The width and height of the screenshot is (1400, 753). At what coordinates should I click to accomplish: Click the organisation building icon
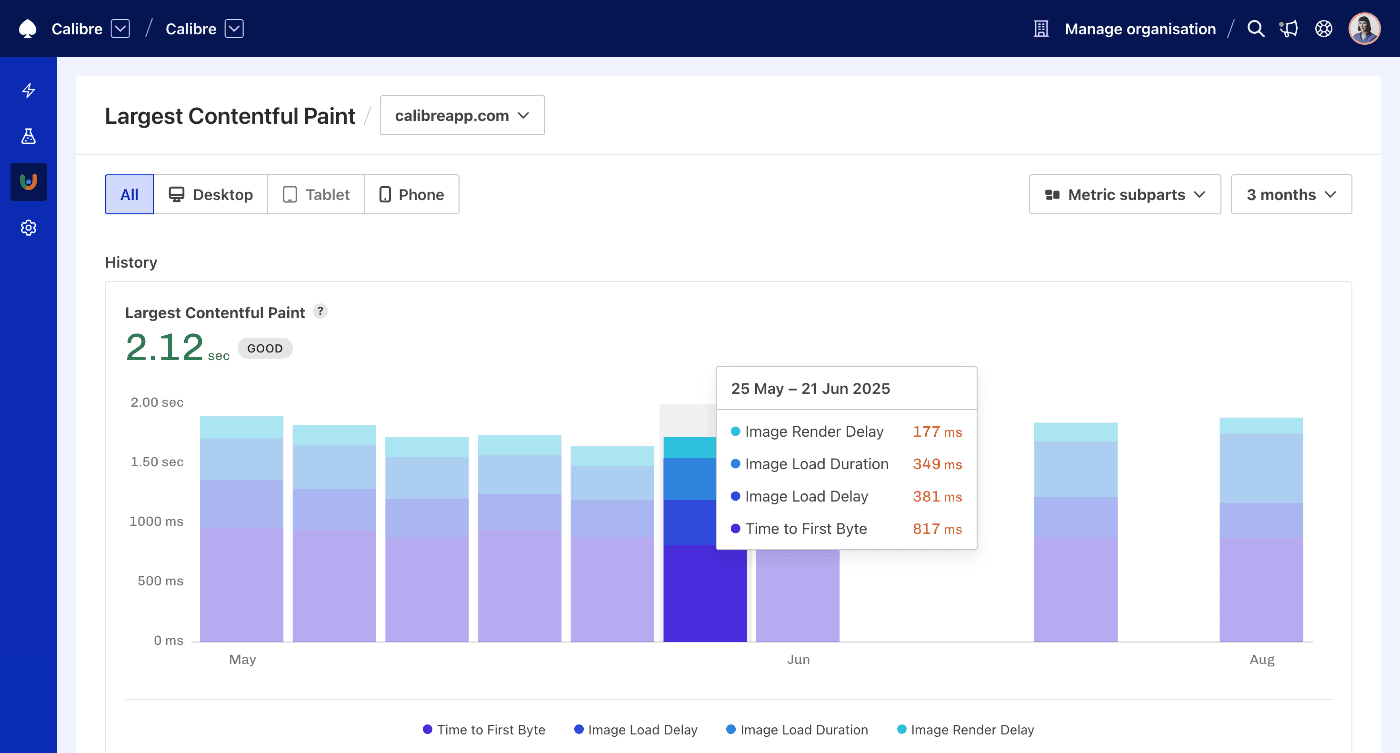click(x=1040, y=28)
